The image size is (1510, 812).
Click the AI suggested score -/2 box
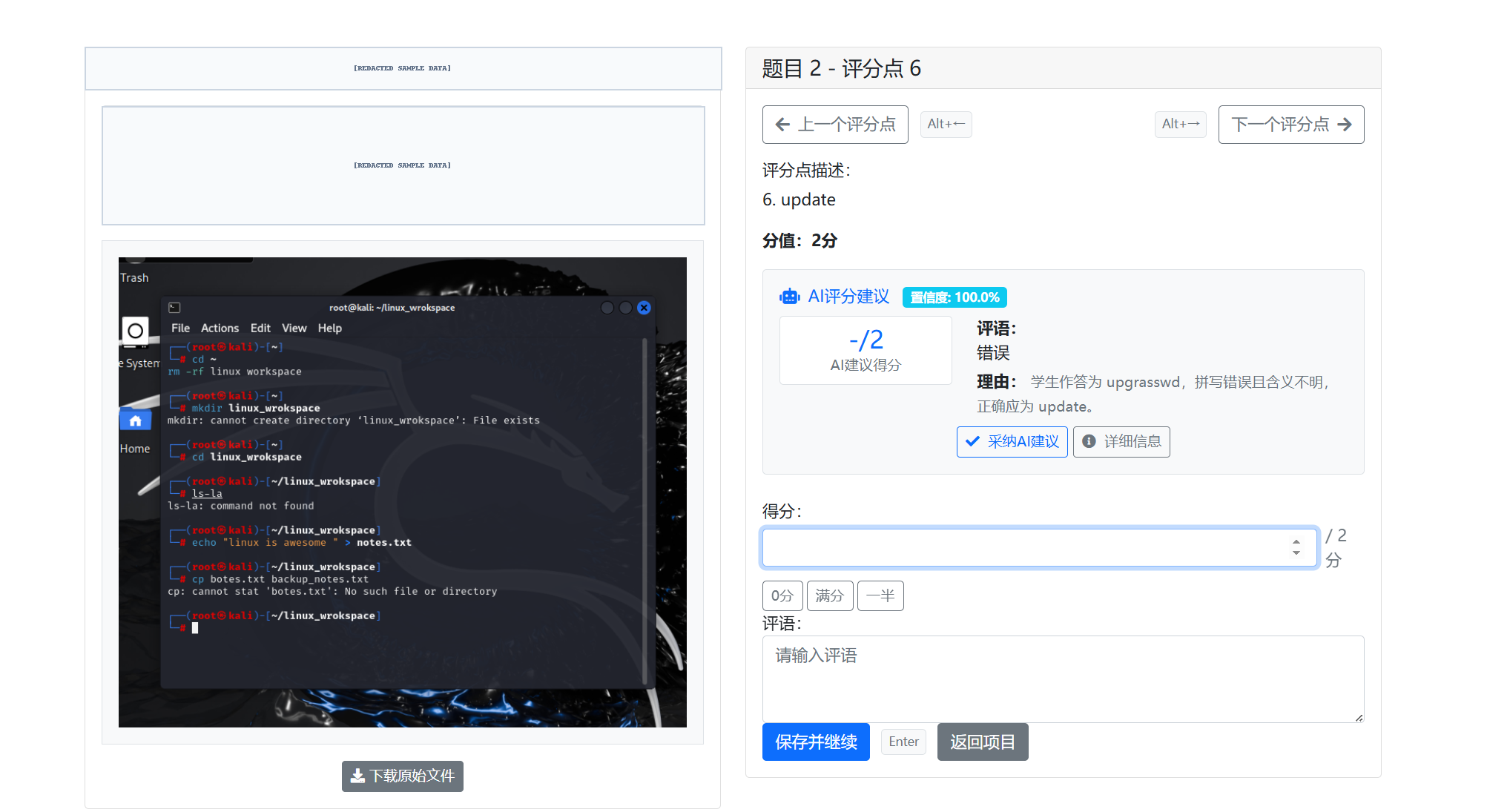tap(866, 351)
